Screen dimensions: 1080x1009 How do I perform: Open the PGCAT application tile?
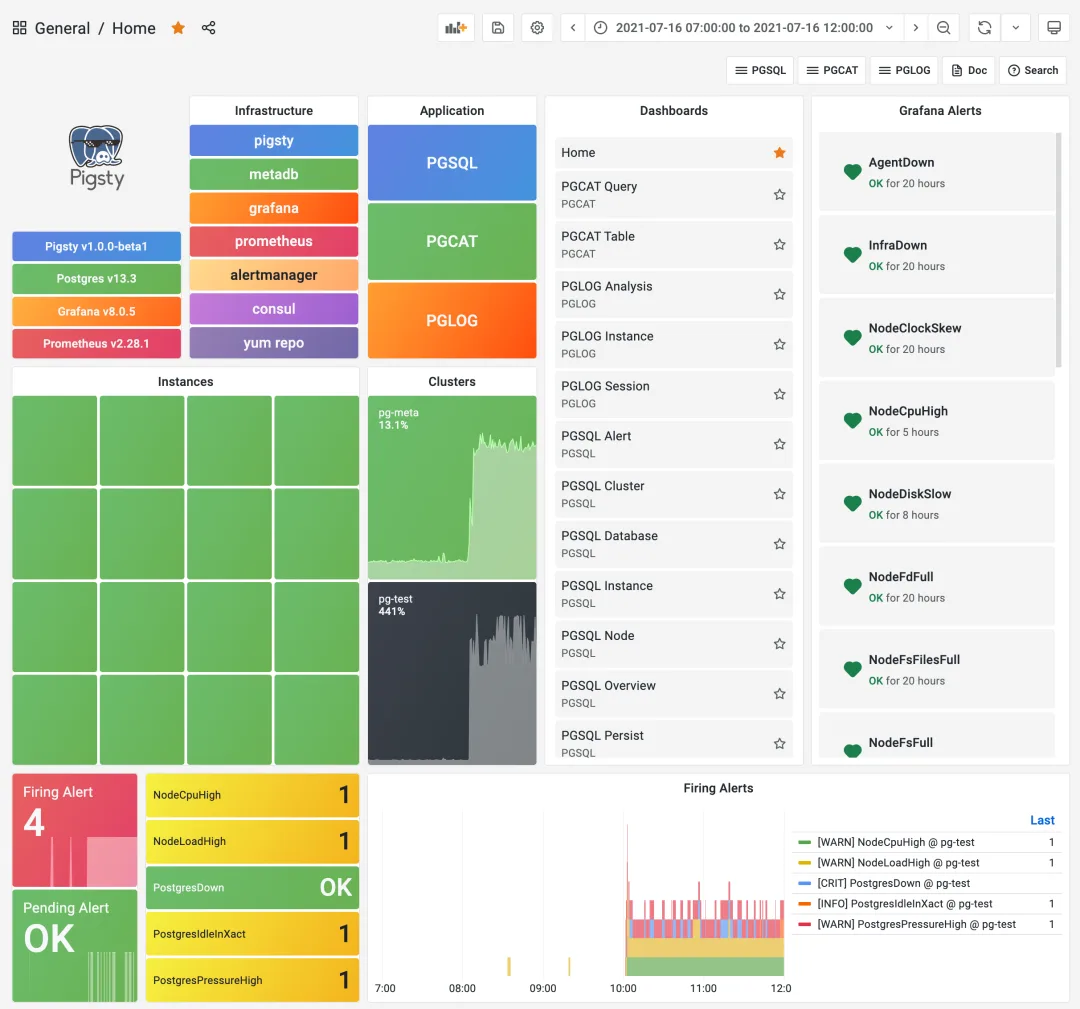452,241
